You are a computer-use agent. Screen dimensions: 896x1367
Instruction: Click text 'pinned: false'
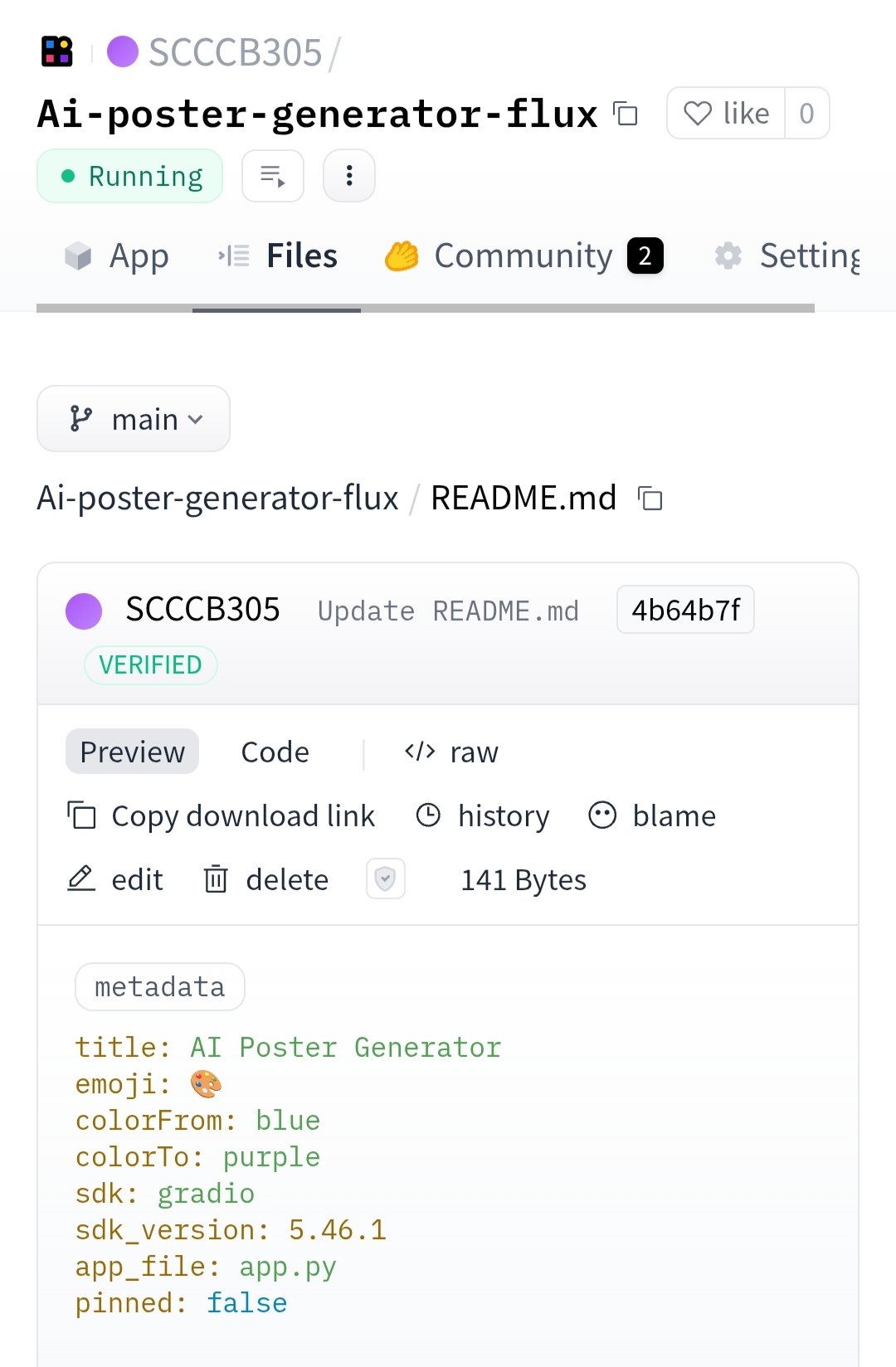181,1302
